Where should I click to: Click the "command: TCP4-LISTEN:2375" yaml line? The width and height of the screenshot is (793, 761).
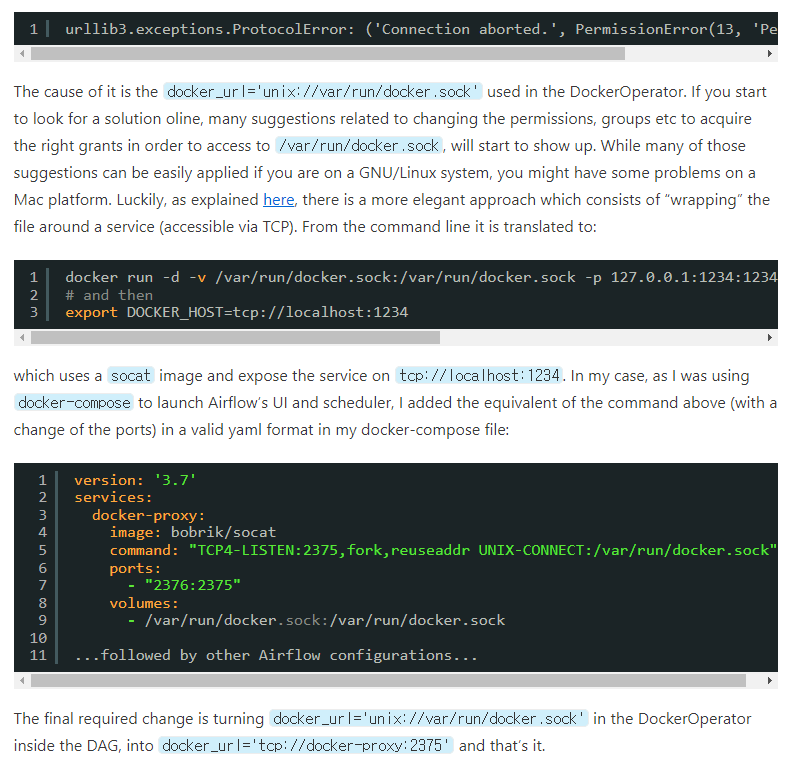coord(444,550)
